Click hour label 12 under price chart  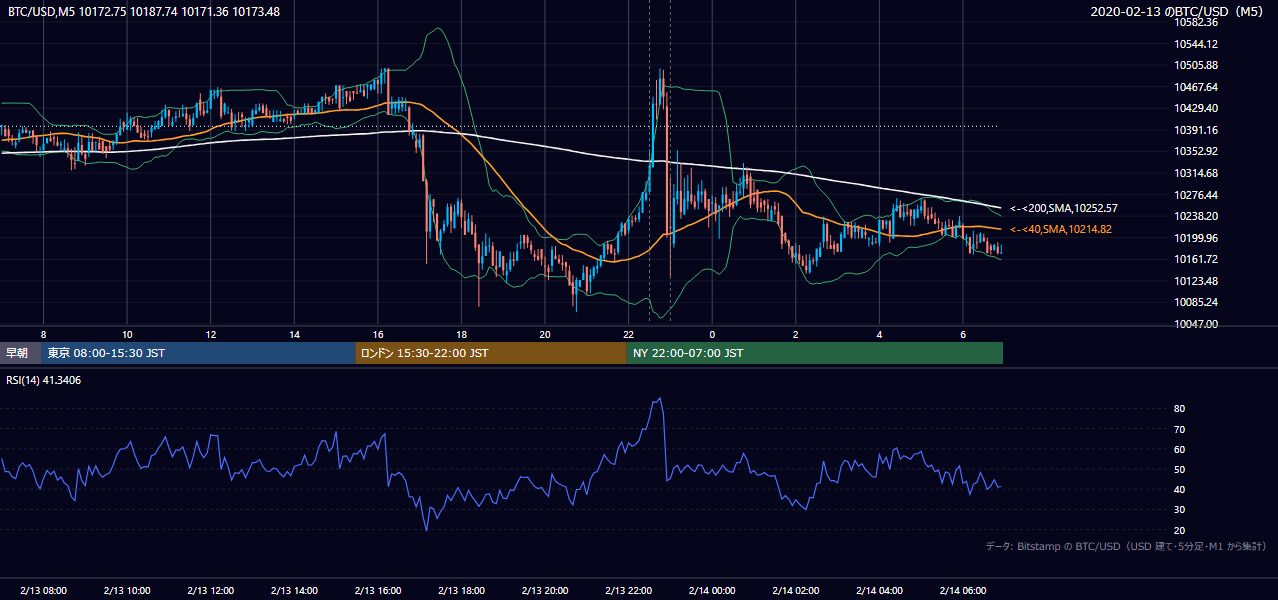(210, 334)
